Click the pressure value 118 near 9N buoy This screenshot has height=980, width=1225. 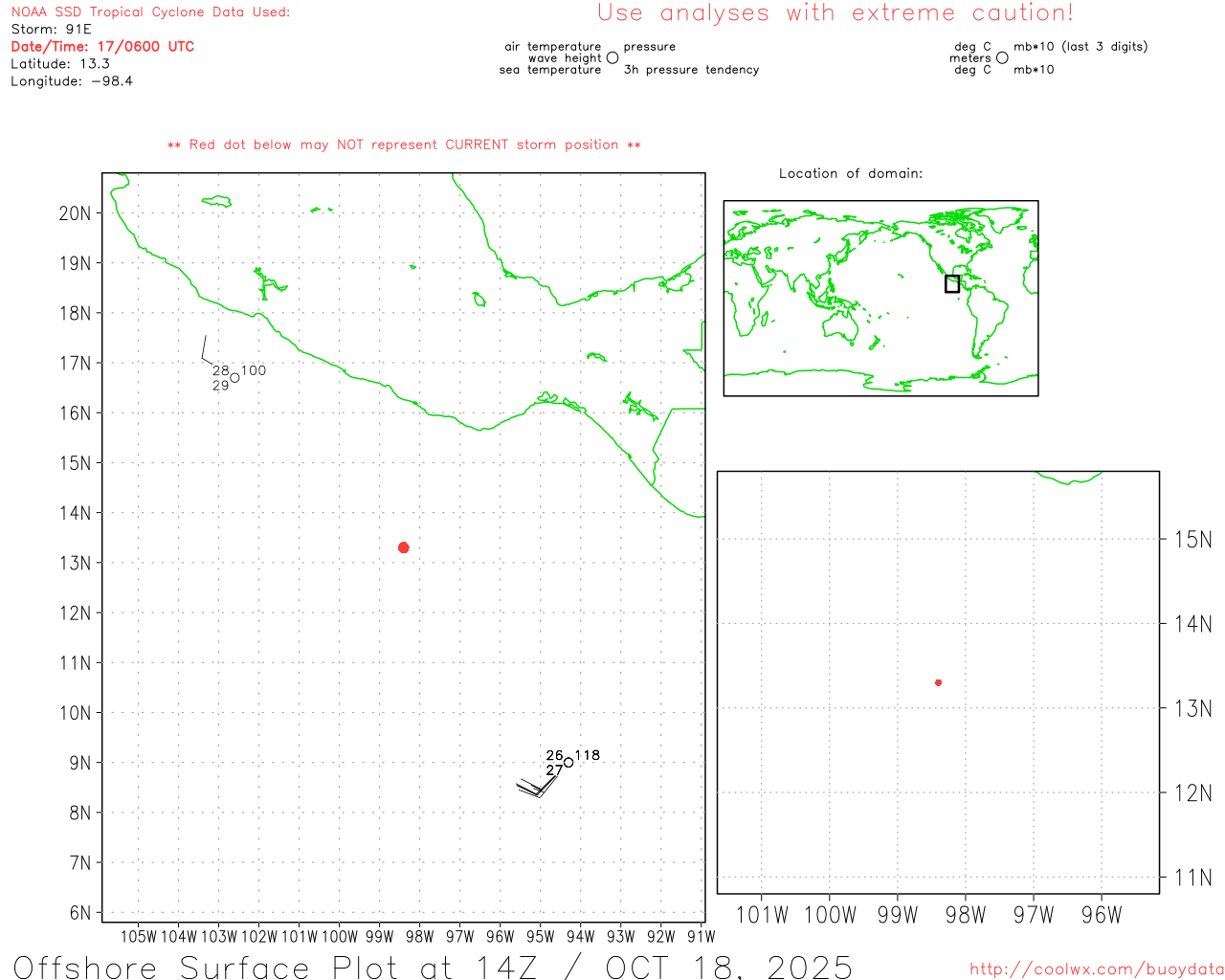pos(588,755)
